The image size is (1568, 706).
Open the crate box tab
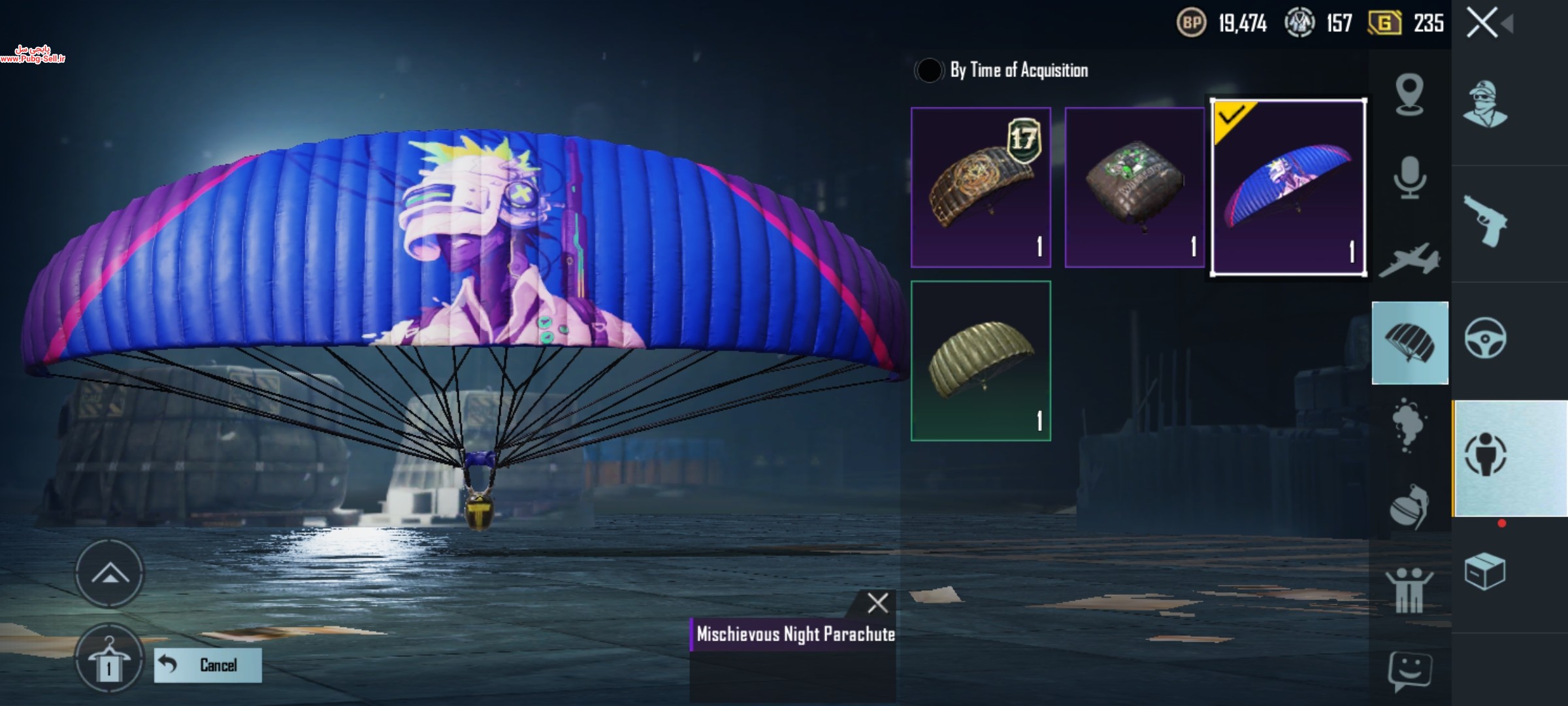(1484, 571)
